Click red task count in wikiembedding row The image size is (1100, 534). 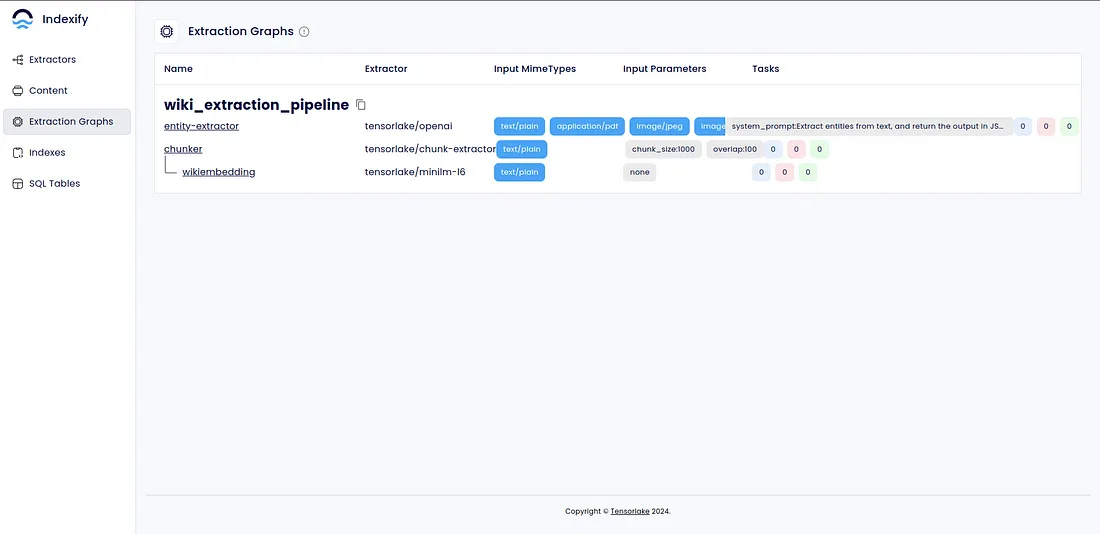coord(784,172)
